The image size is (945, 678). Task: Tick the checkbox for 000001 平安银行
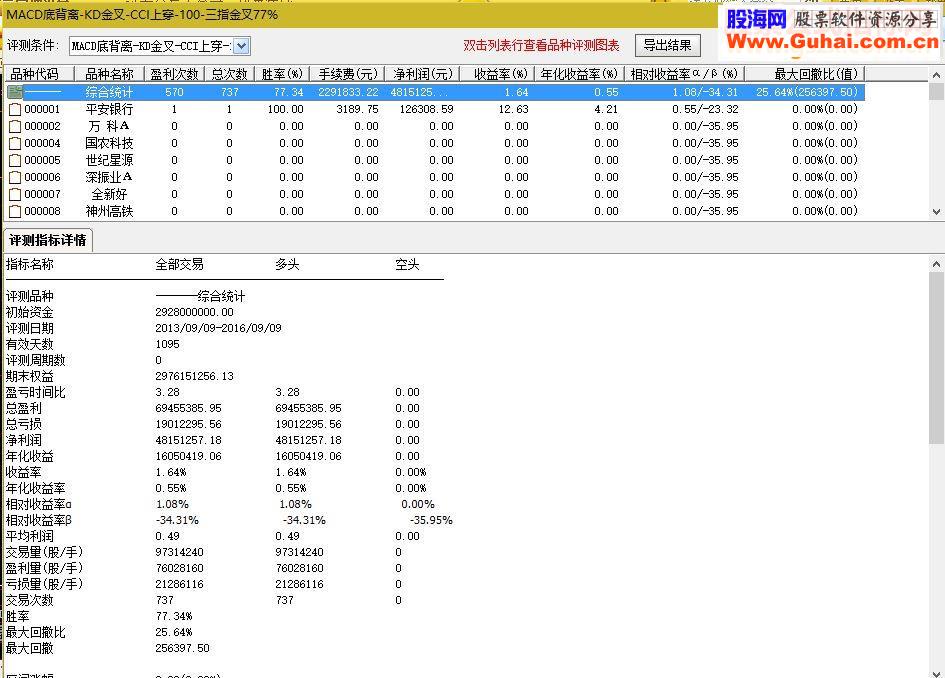[15, 110]
